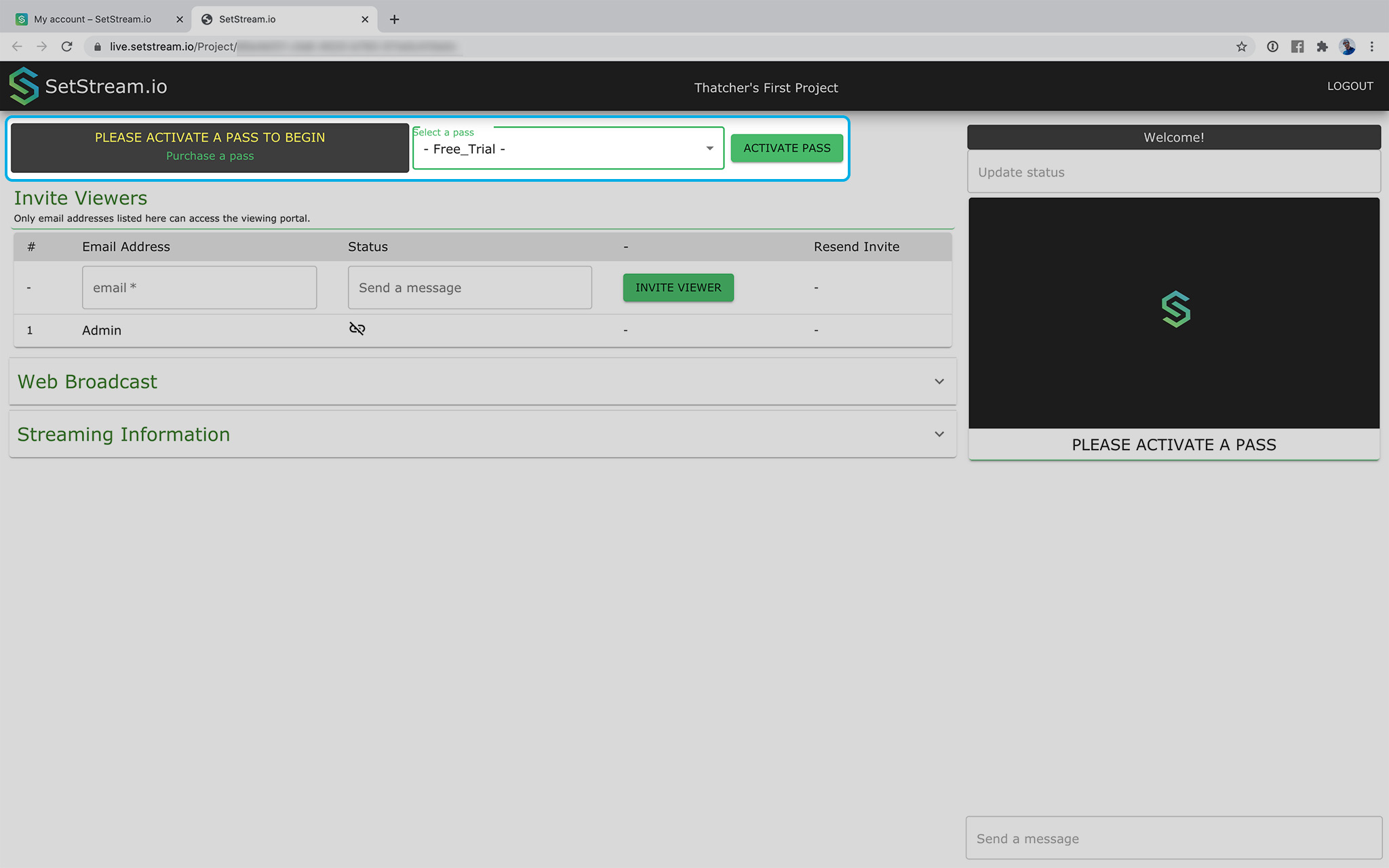
Task: Focus the email address input field
Action: [199, 288]
